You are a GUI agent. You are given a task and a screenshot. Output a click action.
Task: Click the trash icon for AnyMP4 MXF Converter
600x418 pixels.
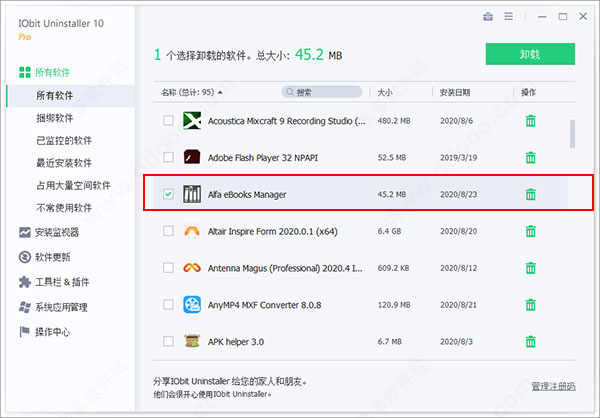click(530, 305)
